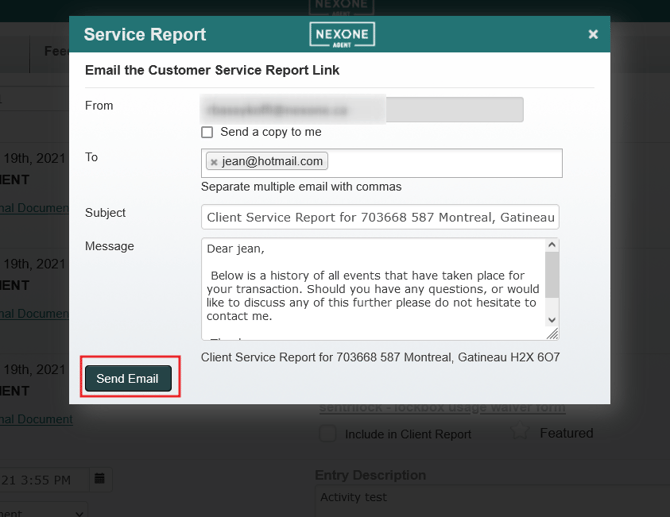Click the Featured star icon

click(x=518, y=433)
